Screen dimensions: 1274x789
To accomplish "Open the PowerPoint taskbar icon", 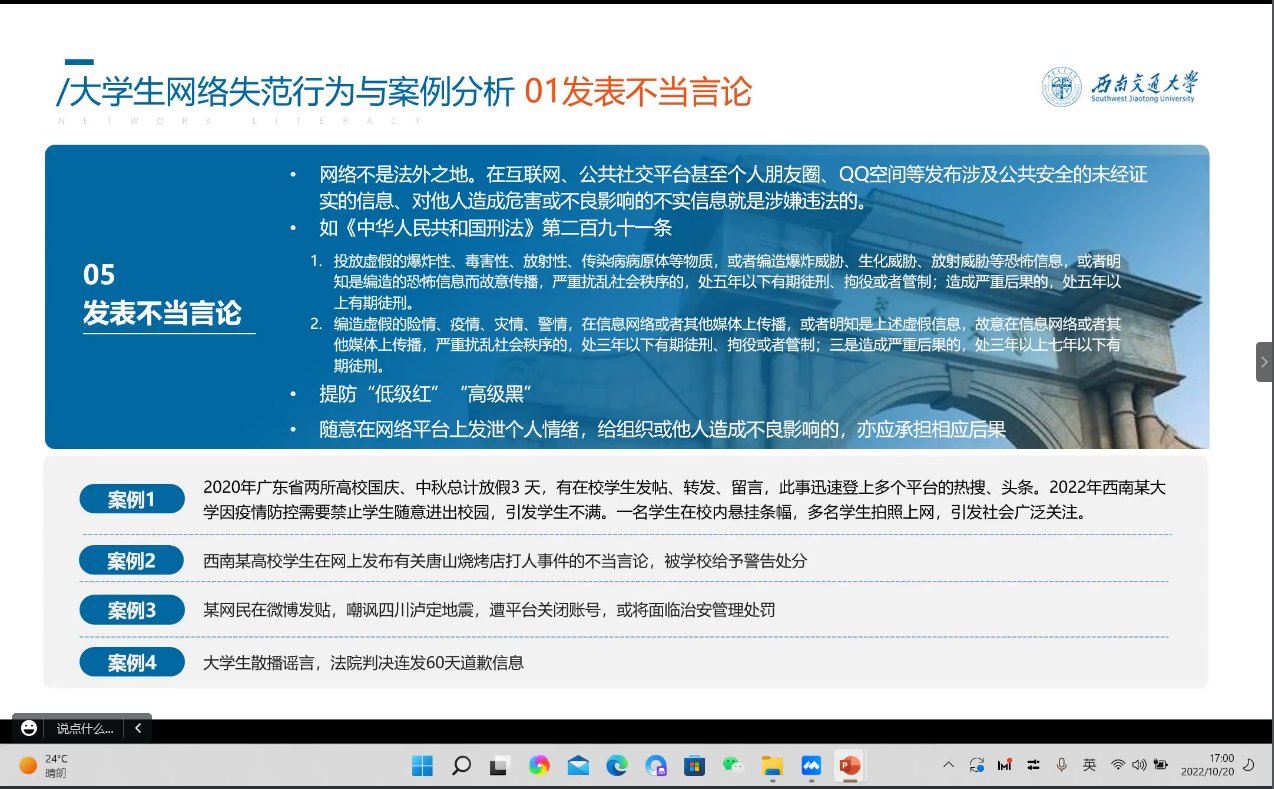I will [x=850, y=766].
